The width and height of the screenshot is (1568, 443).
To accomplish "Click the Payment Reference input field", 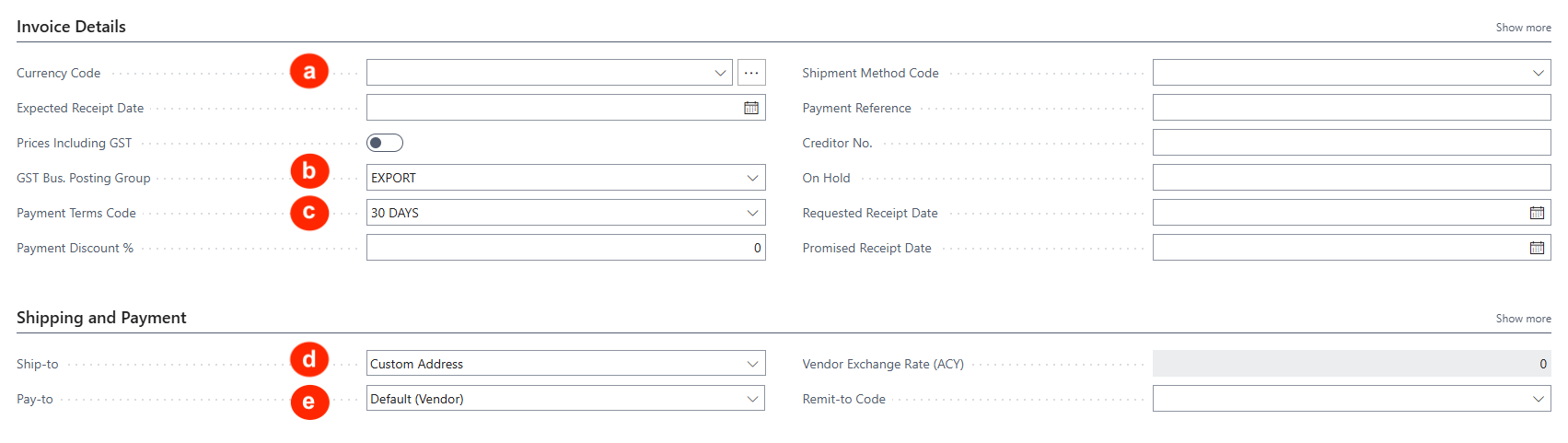I will [x=1351, y=108].
